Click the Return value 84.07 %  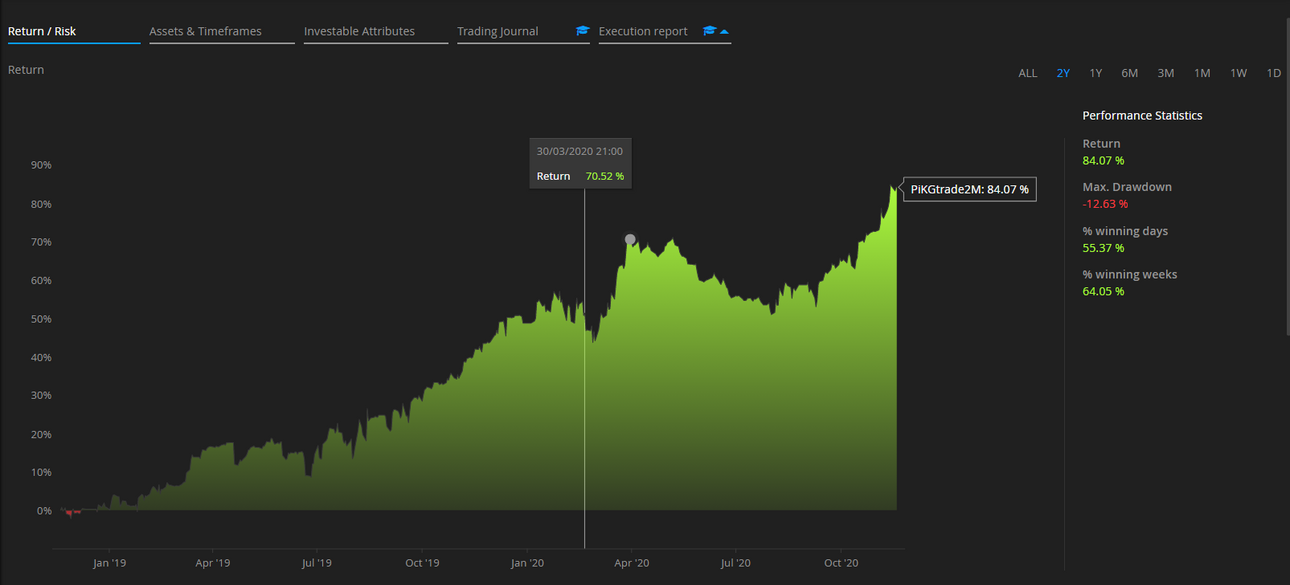tap(1104, 160)
